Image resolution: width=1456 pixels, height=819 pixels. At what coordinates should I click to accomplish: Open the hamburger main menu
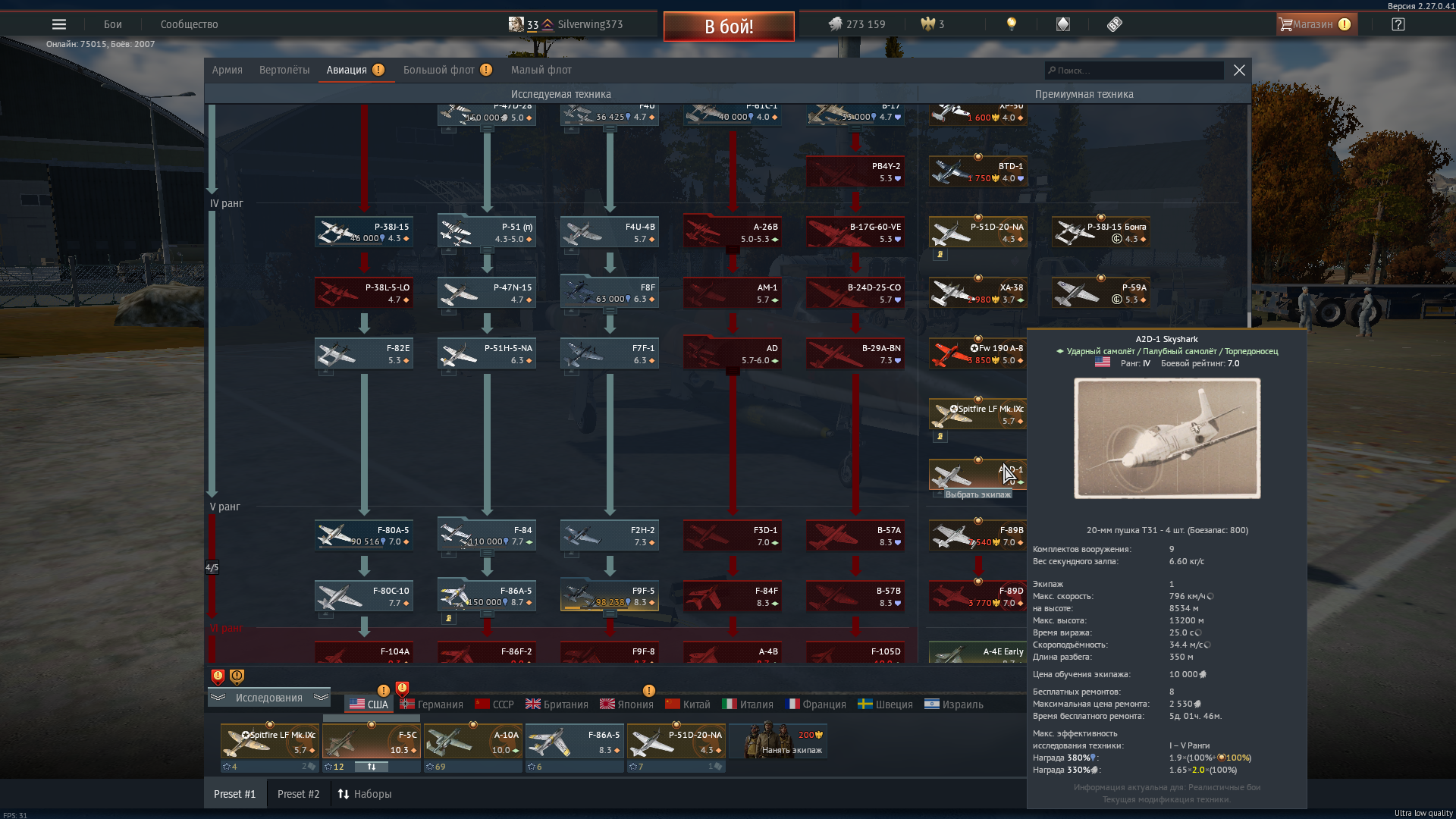pyautogui.click(x=58, y=24)
